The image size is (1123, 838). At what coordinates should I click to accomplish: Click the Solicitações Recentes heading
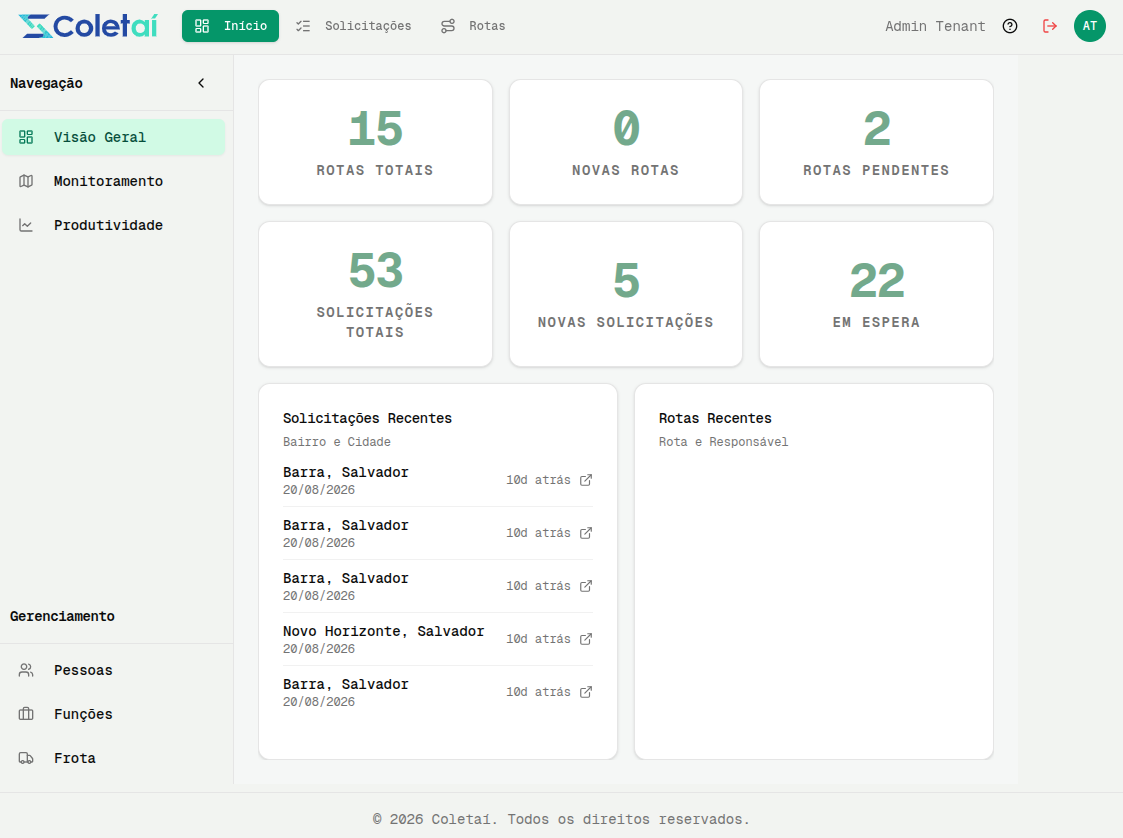(367, 418)
